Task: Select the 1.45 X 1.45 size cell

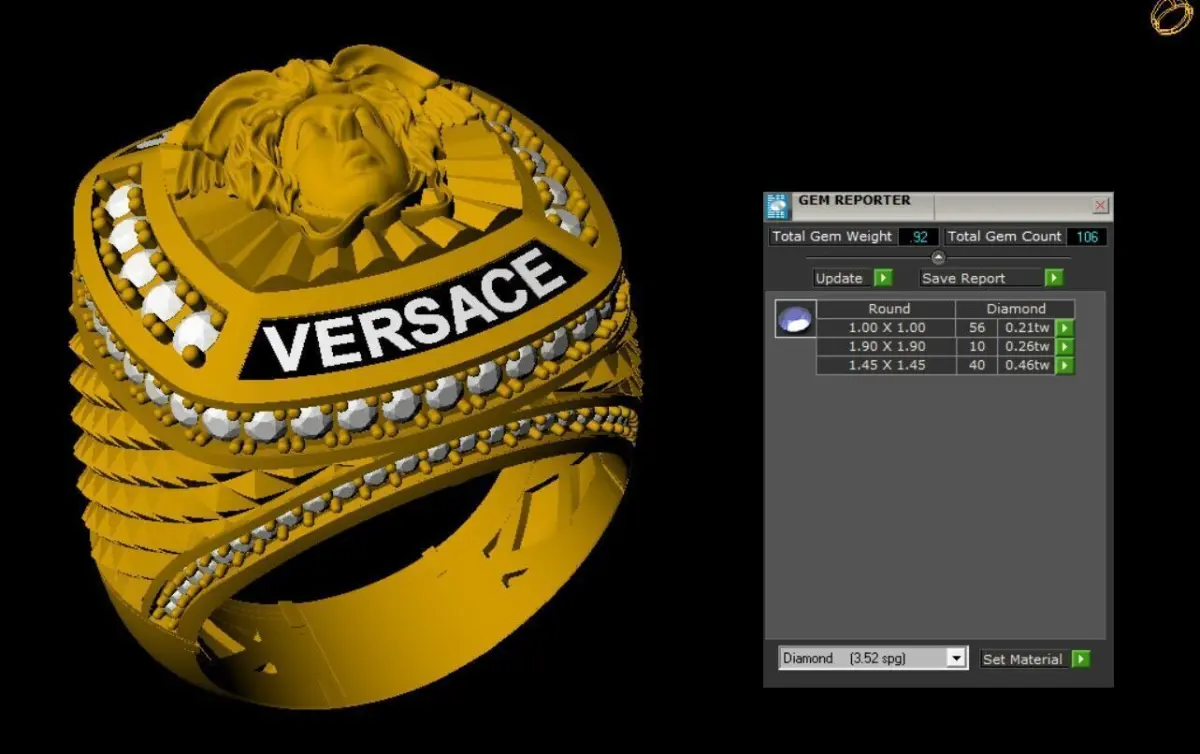Action: coord(886,366)
